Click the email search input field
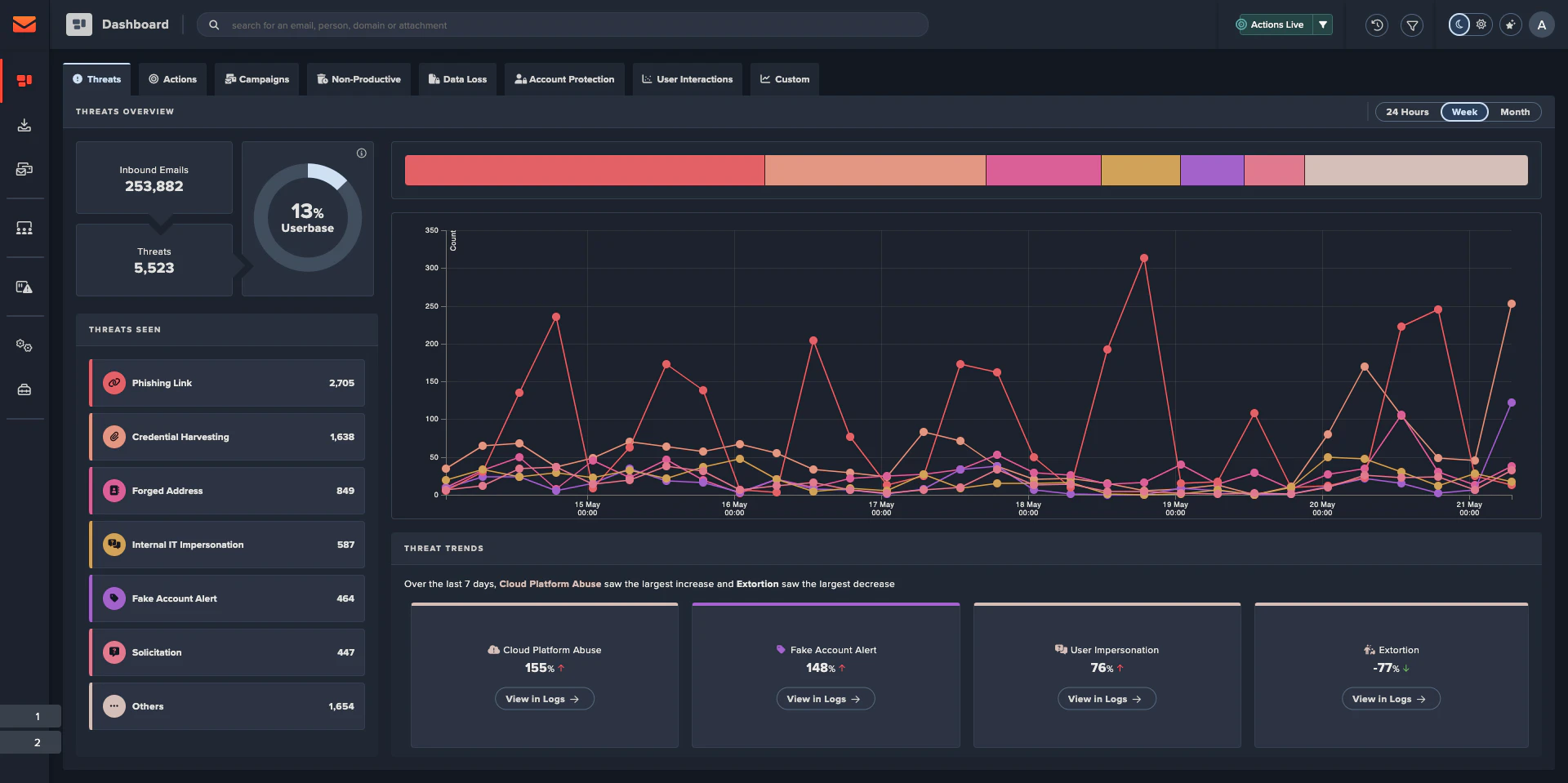The image size is (1568, 783). (x=563, y=25)
